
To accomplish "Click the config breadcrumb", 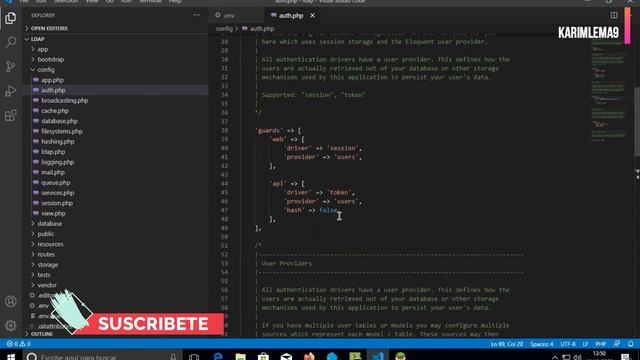I will (x=224, y=29).
